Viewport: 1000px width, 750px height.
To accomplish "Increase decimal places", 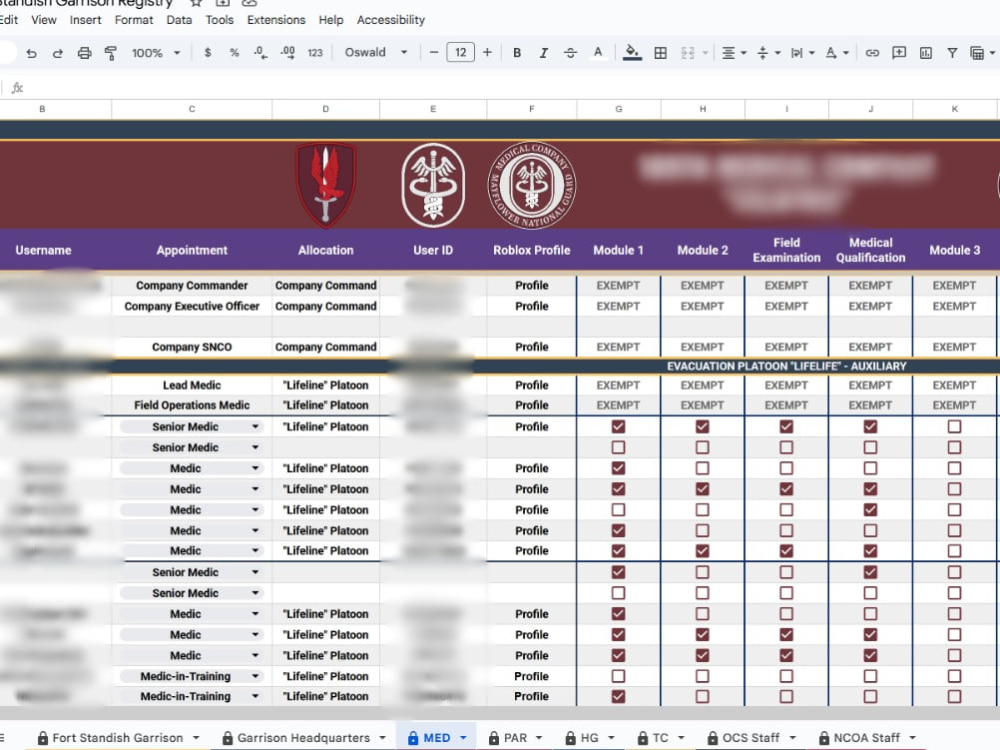I will click(x=288, y=53).
